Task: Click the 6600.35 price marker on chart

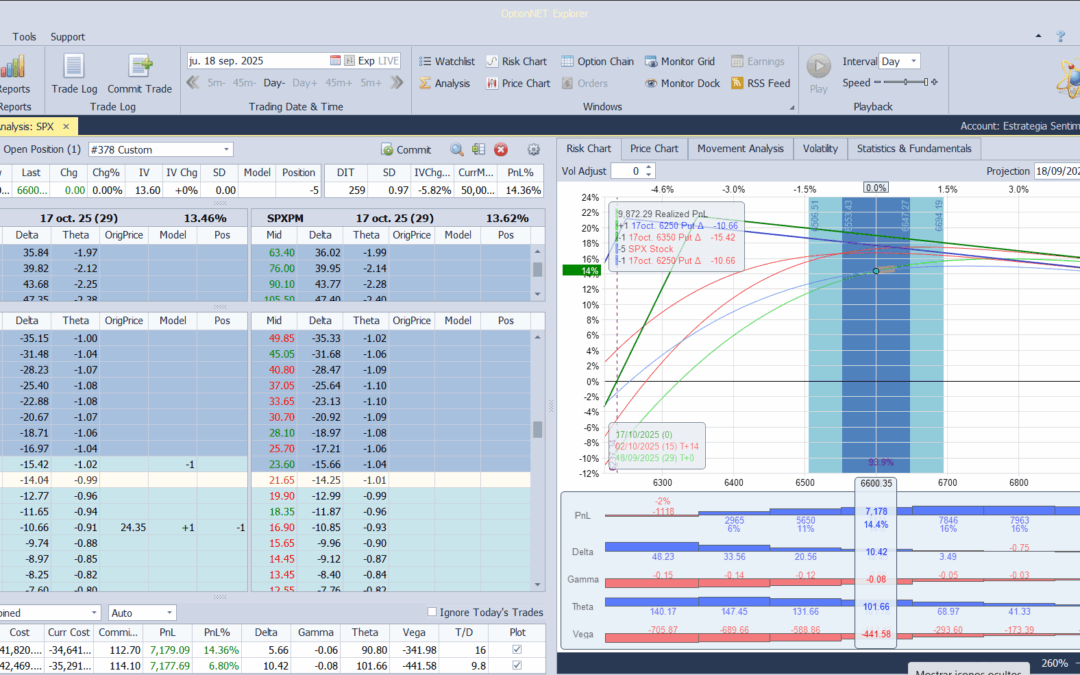Action: click(875, 483)
